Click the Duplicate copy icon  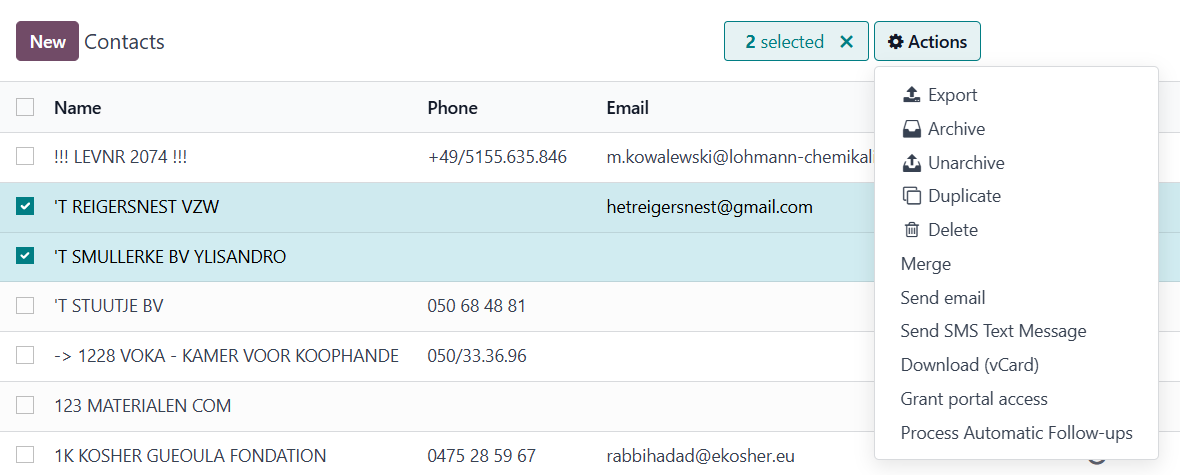911,196
